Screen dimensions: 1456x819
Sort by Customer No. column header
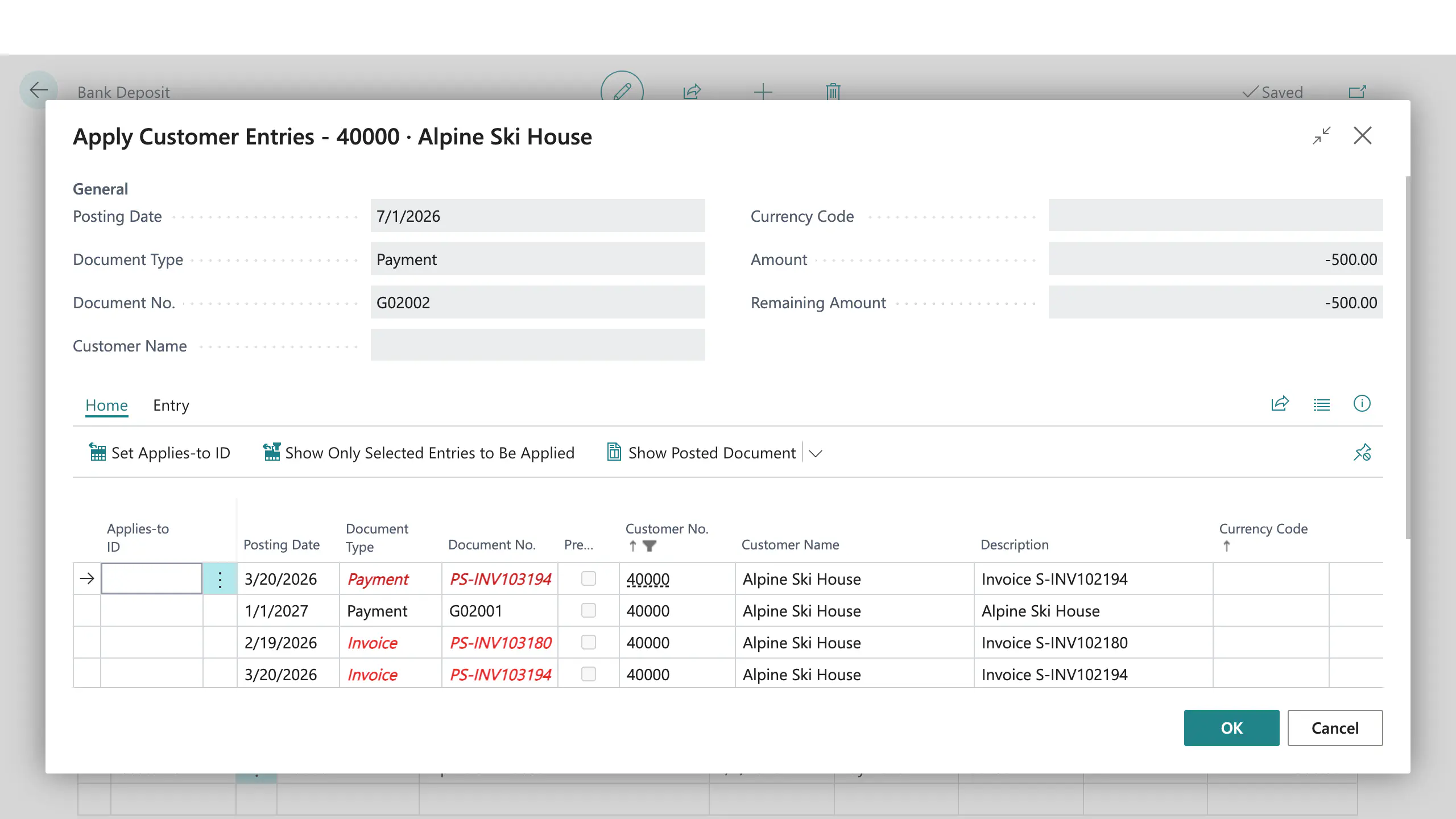pos(667,529)
